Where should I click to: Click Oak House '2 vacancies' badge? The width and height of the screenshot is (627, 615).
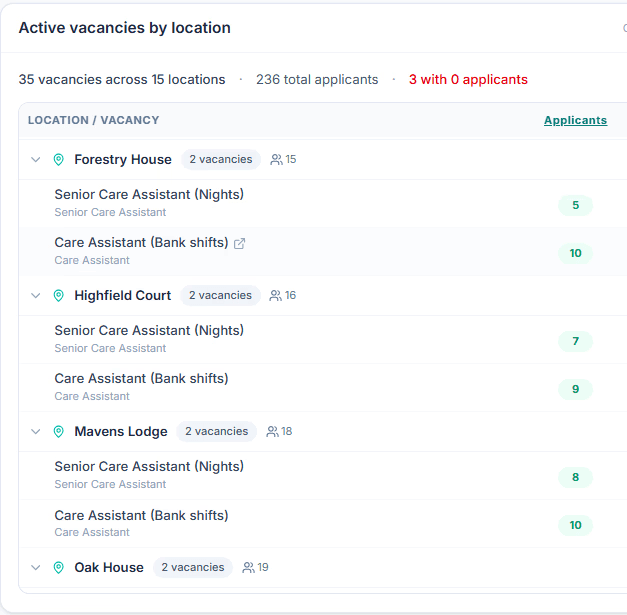click(x=193, y=567)
